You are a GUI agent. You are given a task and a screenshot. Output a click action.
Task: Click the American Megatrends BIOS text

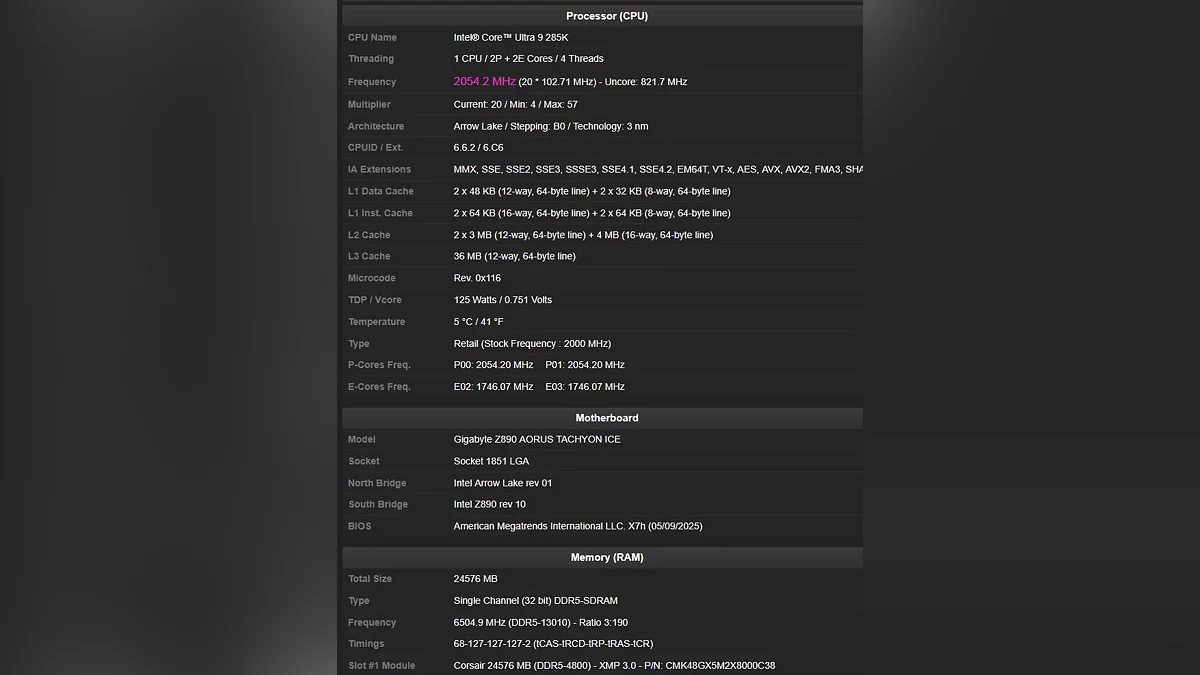click(x=577, y=527)
